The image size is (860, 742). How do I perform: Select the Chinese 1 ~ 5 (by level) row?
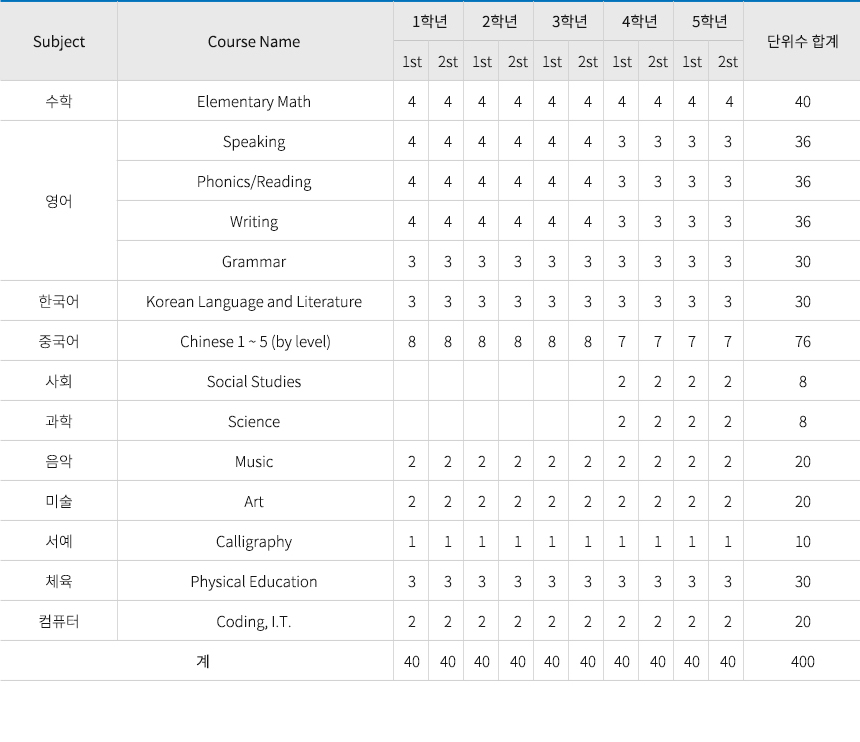click(430, 341)
